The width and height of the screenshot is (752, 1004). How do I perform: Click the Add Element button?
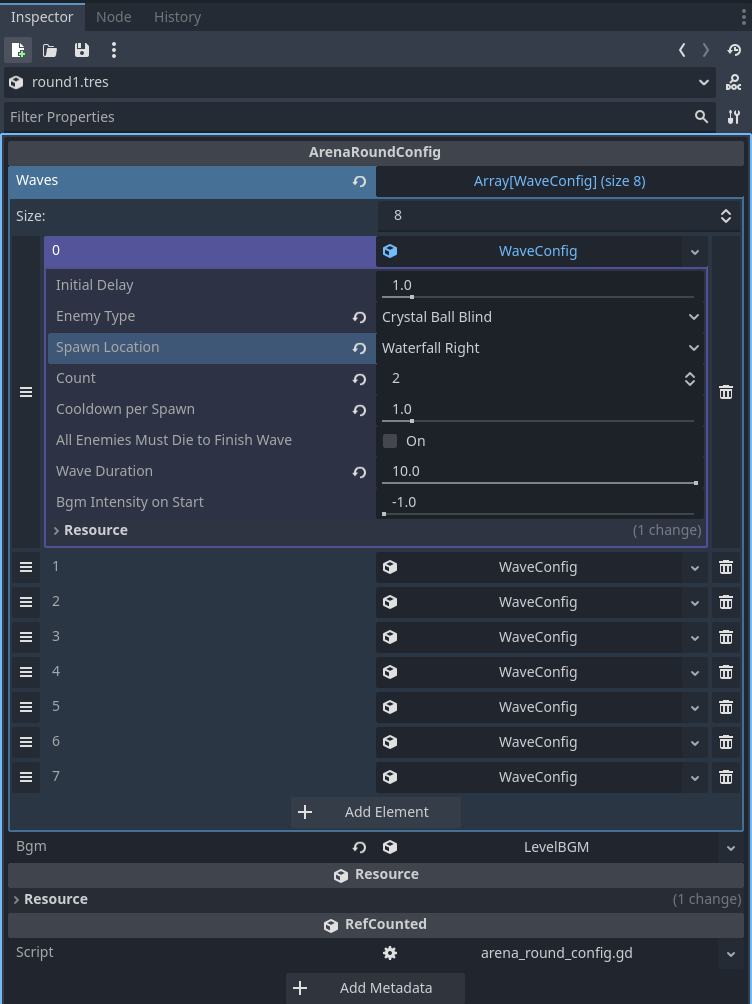(x=376, y=812)
